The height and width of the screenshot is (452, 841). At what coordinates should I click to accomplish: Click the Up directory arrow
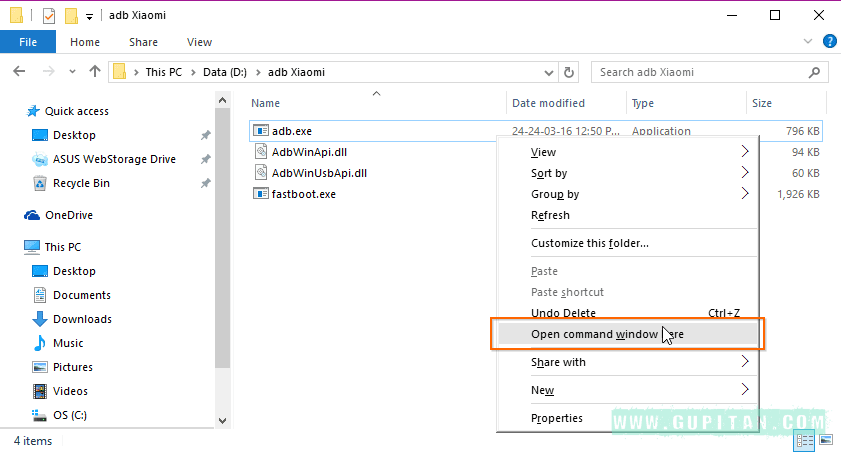pyautogui.click(x=94, y=72)
